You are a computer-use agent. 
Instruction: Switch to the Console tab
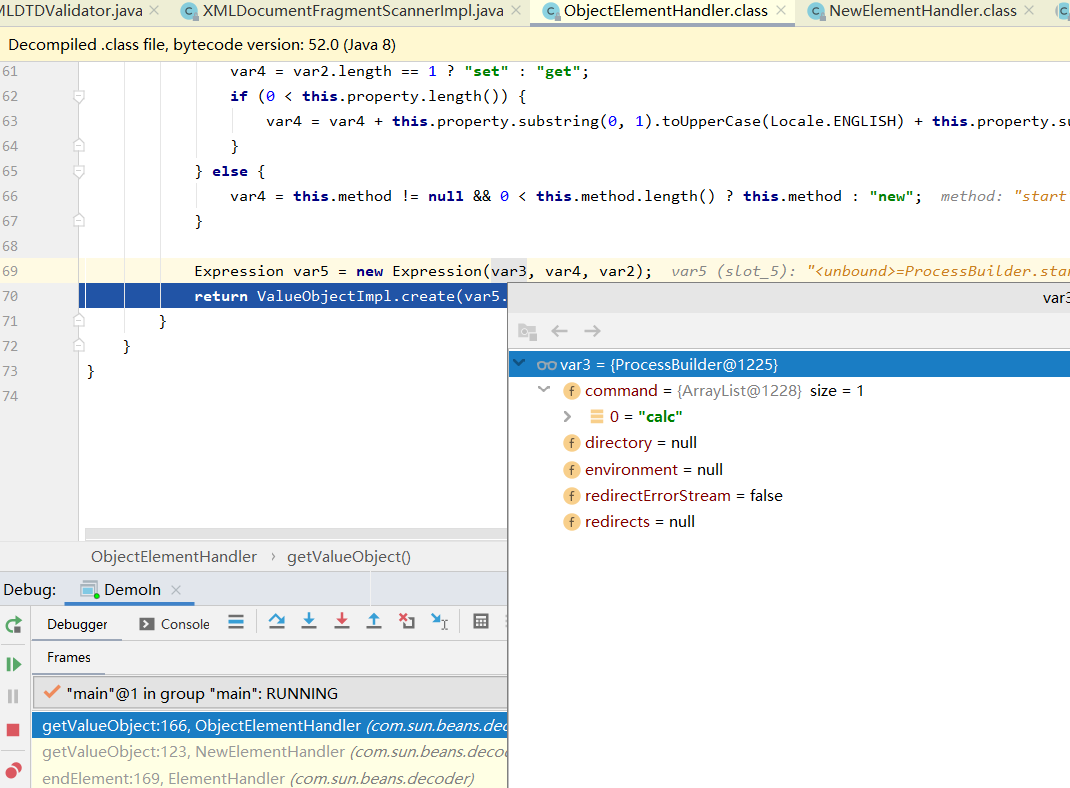[x=174, y=624]
